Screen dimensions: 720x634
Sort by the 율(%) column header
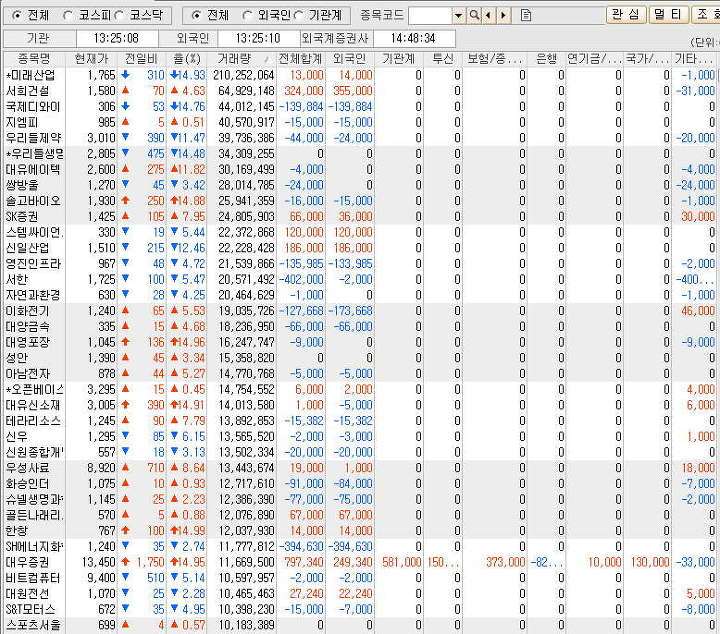[187, 59]
